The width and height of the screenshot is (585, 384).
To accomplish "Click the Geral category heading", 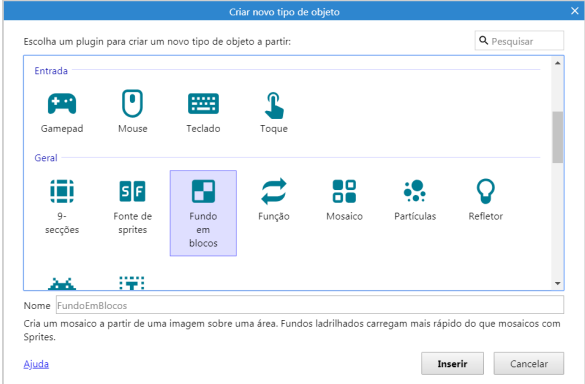I will tap(46, 158).
